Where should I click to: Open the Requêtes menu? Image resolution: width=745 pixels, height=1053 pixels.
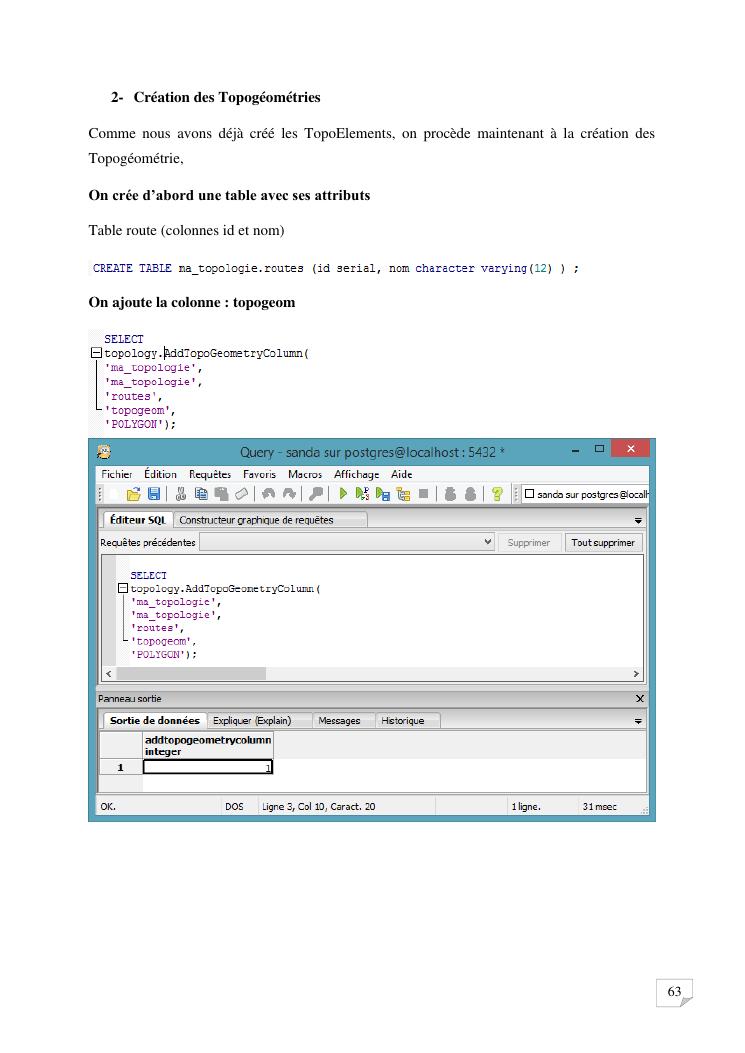210,474
